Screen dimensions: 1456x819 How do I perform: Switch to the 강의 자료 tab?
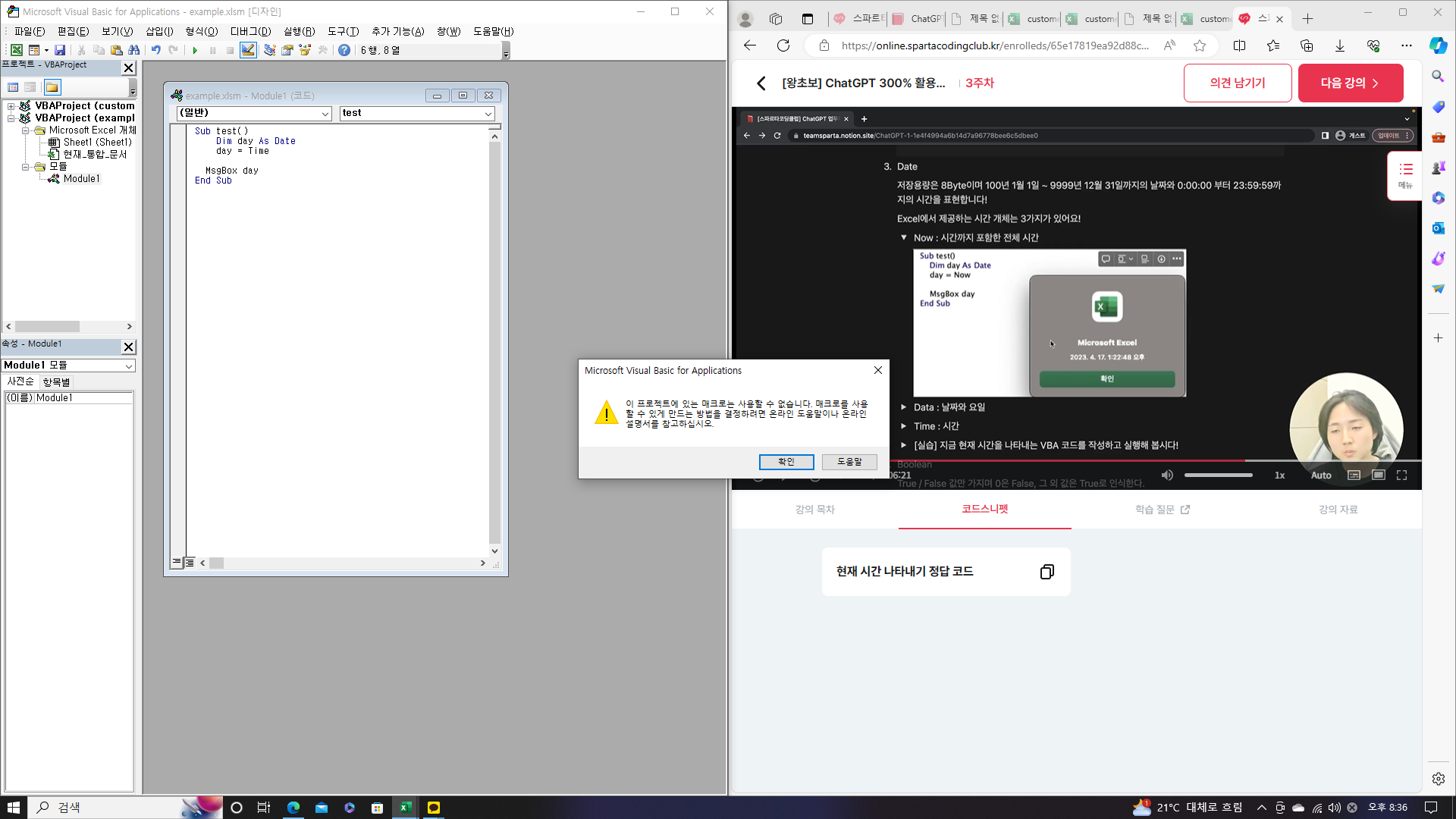coord(1338,510)
